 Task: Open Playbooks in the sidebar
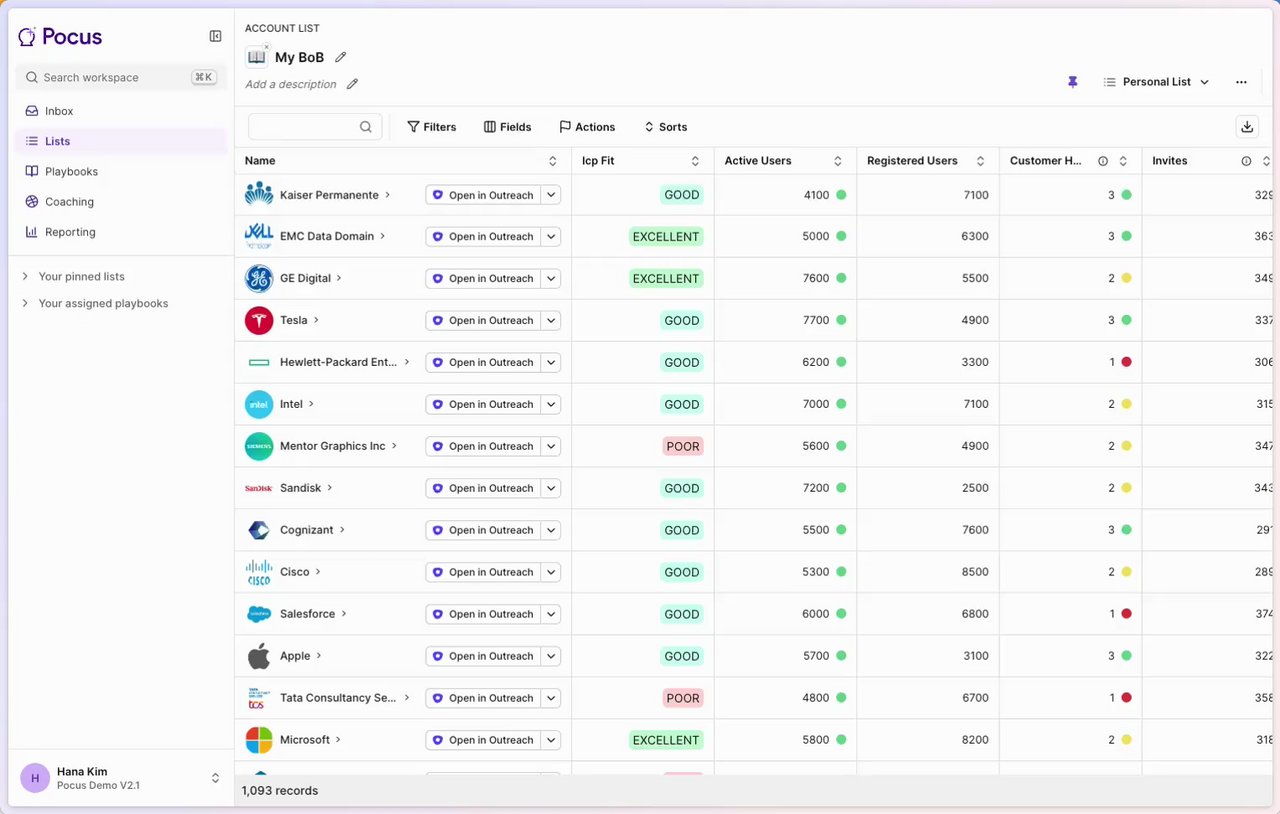pyautogui.click(x=122, y=171)
